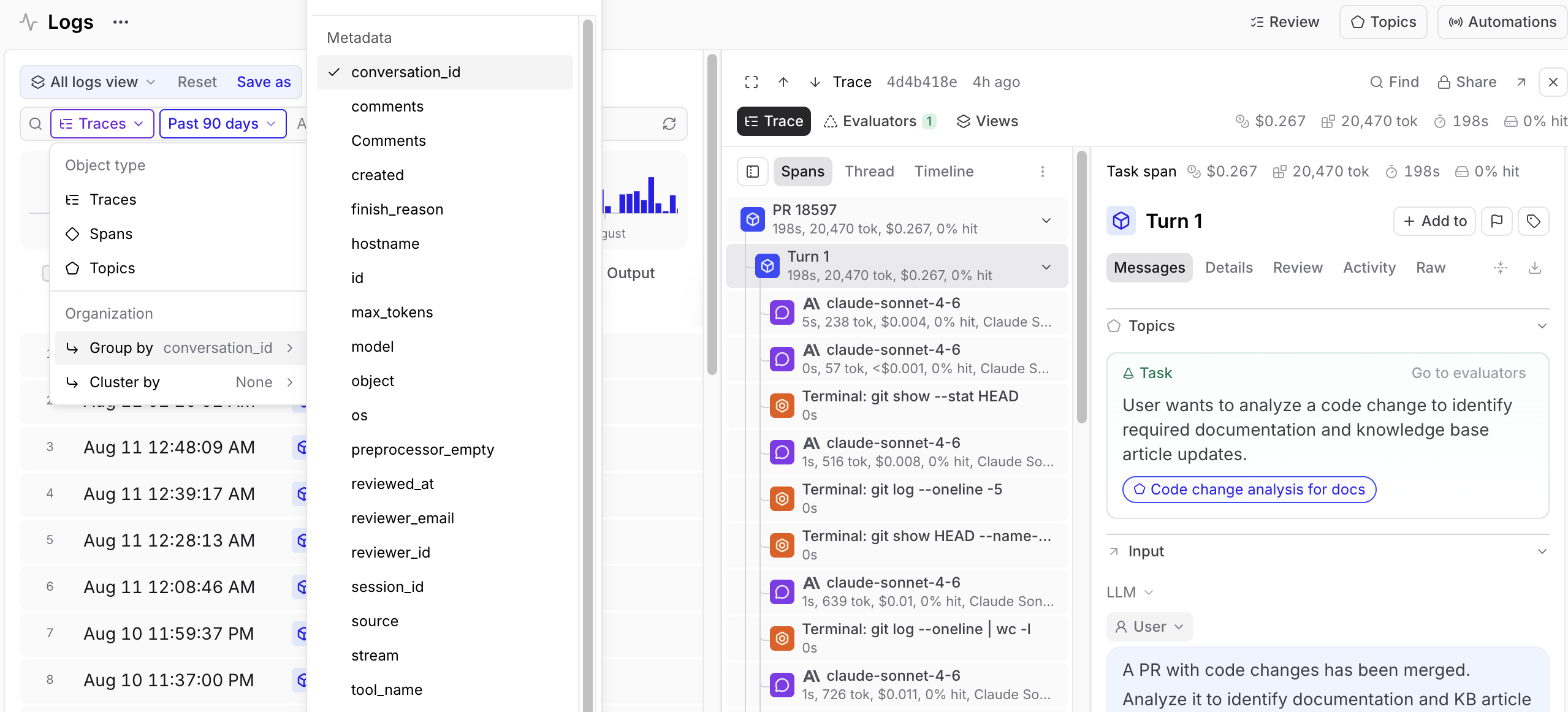
Task: Click the cube icon in Aug 11 12:48:09 row
Action: [300, 447]
